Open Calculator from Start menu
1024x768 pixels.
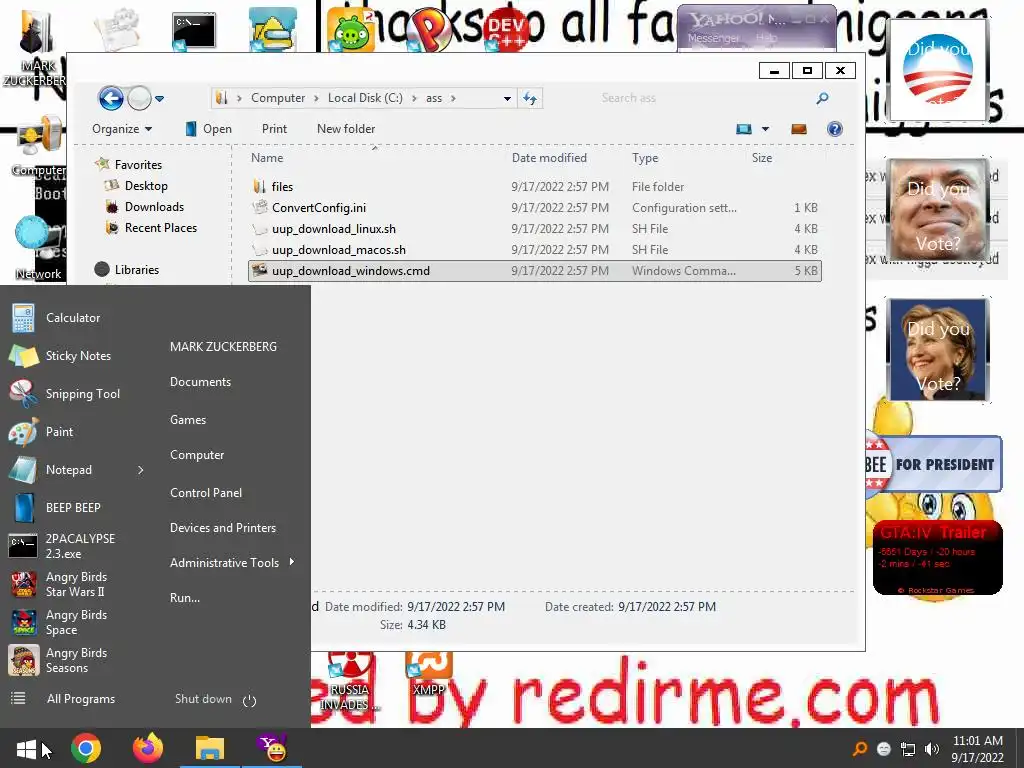73,318
